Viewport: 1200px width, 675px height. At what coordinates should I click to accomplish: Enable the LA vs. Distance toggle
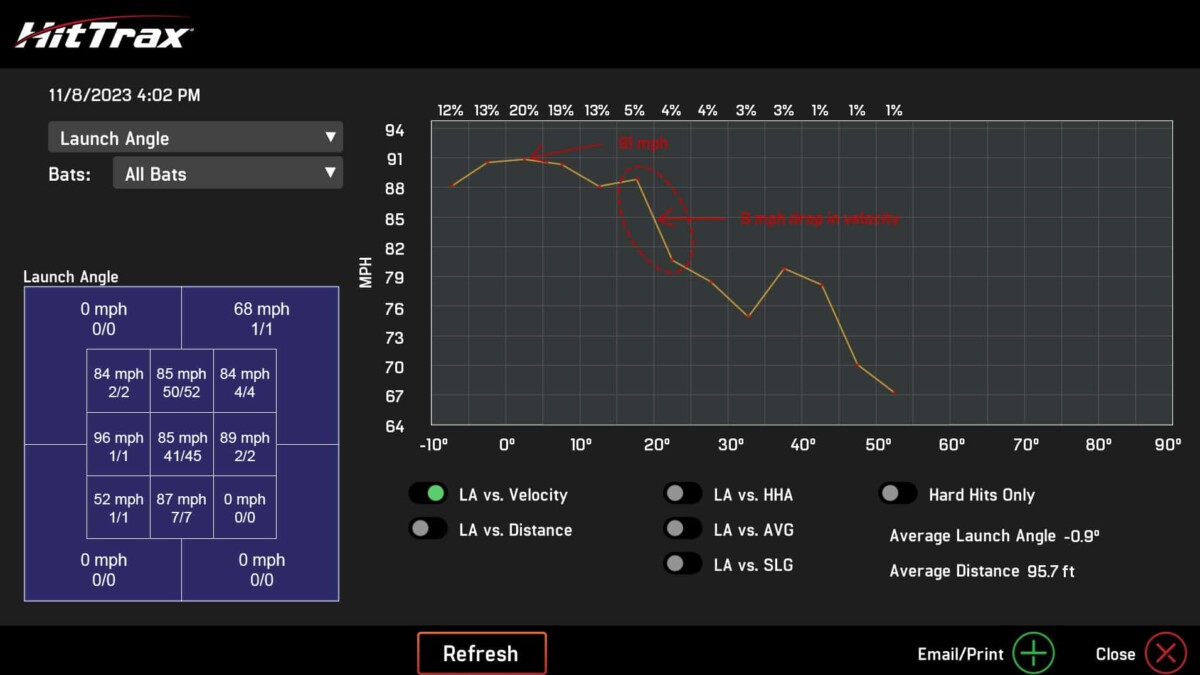(x=428, y=529)
